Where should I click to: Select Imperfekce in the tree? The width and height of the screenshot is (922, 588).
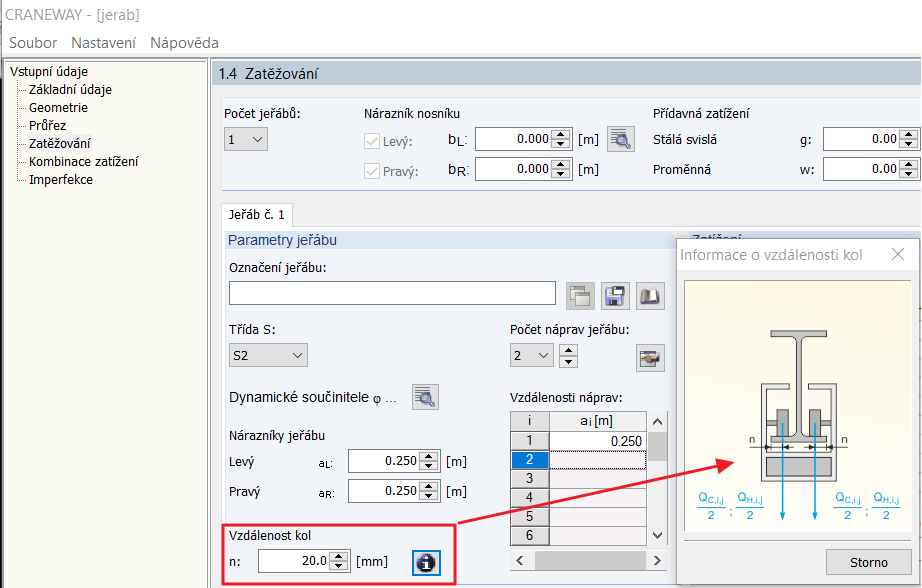pos(61,179)
